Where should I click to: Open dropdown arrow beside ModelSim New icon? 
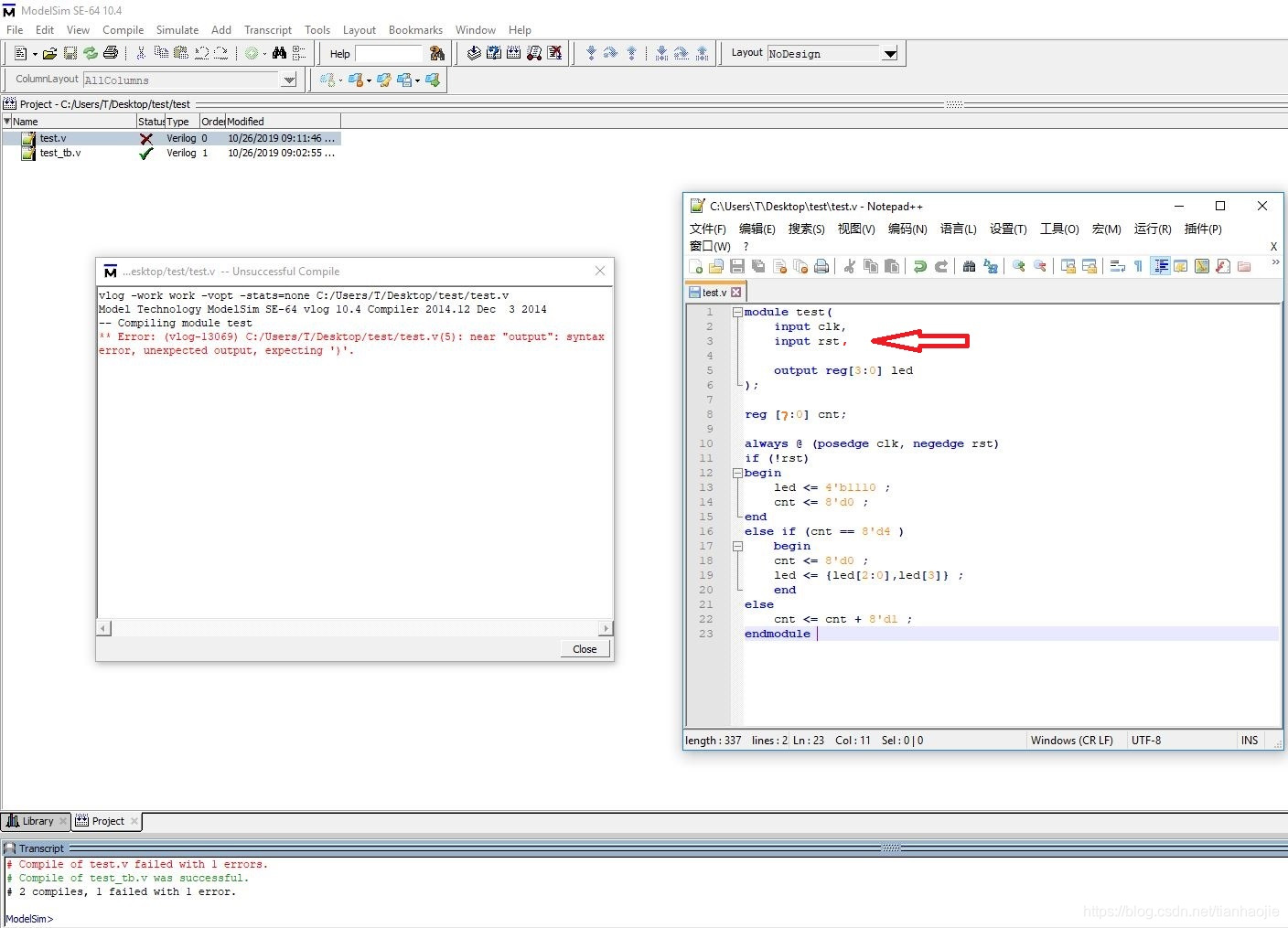(35, 54)
